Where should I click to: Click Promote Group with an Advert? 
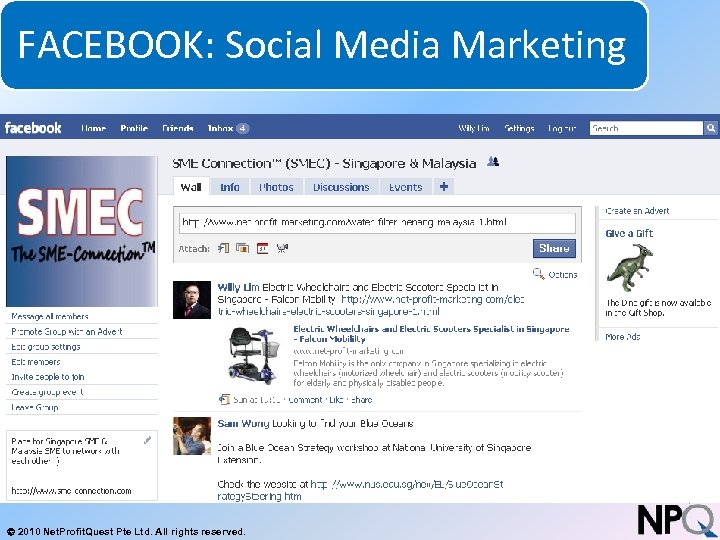(67, 332)
